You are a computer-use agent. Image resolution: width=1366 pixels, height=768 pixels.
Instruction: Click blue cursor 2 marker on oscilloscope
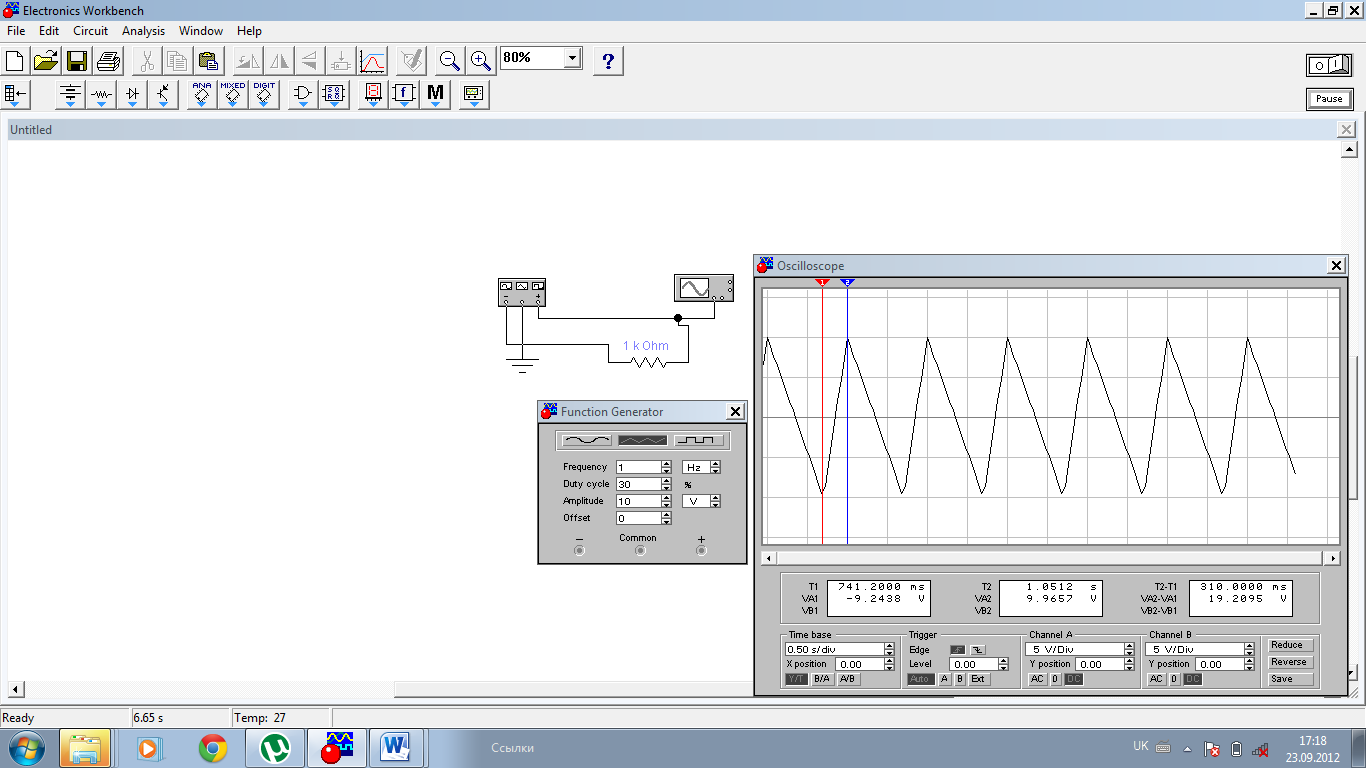(x=847, y=283)
